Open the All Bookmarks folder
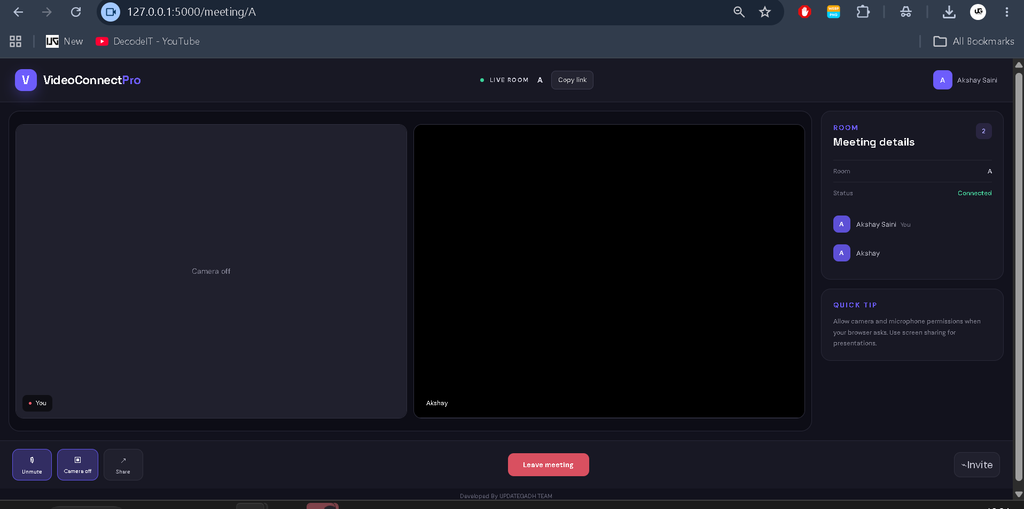 pos(973,41)
